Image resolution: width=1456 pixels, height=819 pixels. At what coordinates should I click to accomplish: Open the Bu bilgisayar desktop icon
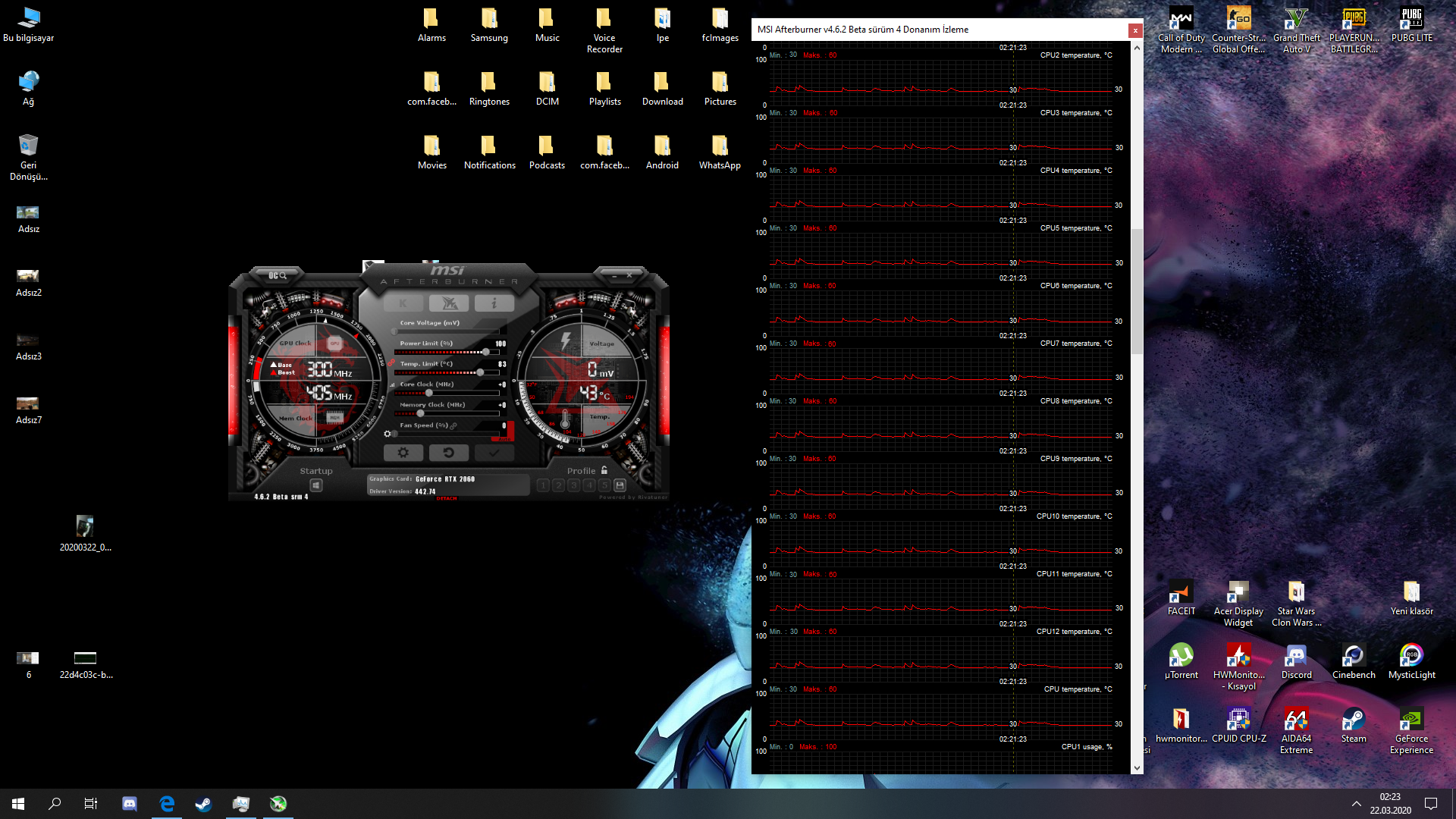click(29, 24)
